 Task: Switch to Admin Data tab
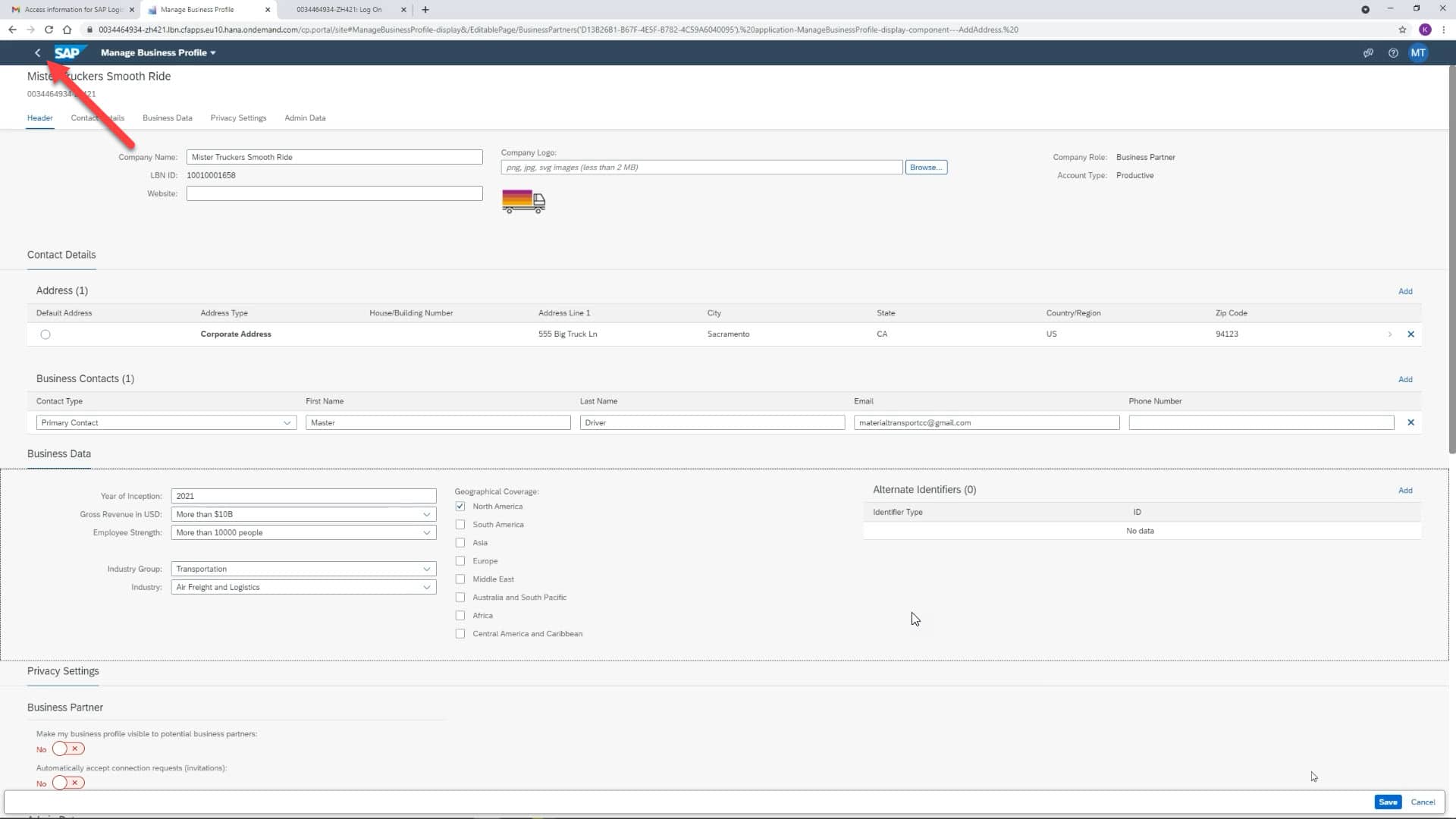click(x=305, y=118)
